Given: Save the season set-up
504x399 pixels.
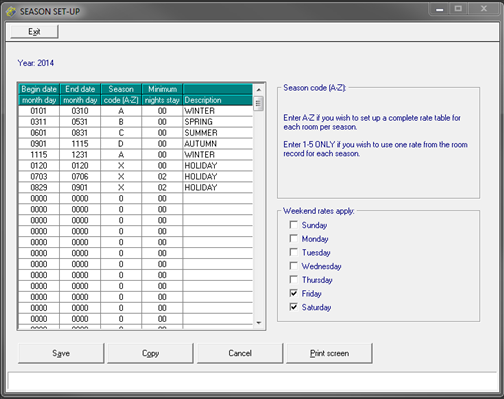Looking at the screenshot, I should click(x=61, y=353).
